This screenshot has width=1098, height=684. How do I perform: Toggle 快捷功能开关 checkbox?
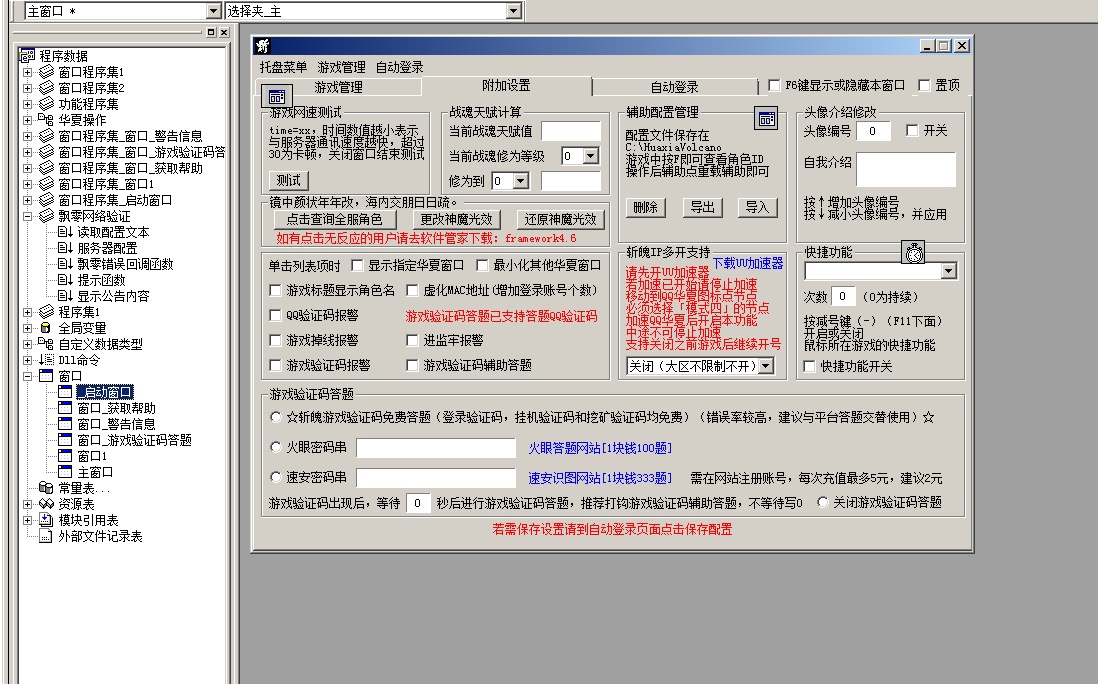coord(809,366)
